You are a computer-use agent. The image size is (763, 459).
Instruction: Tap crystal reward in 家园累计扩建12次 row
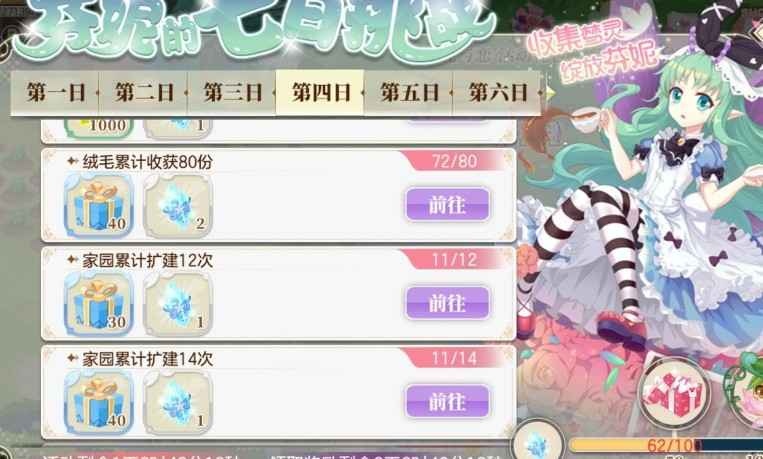(178, 304)
